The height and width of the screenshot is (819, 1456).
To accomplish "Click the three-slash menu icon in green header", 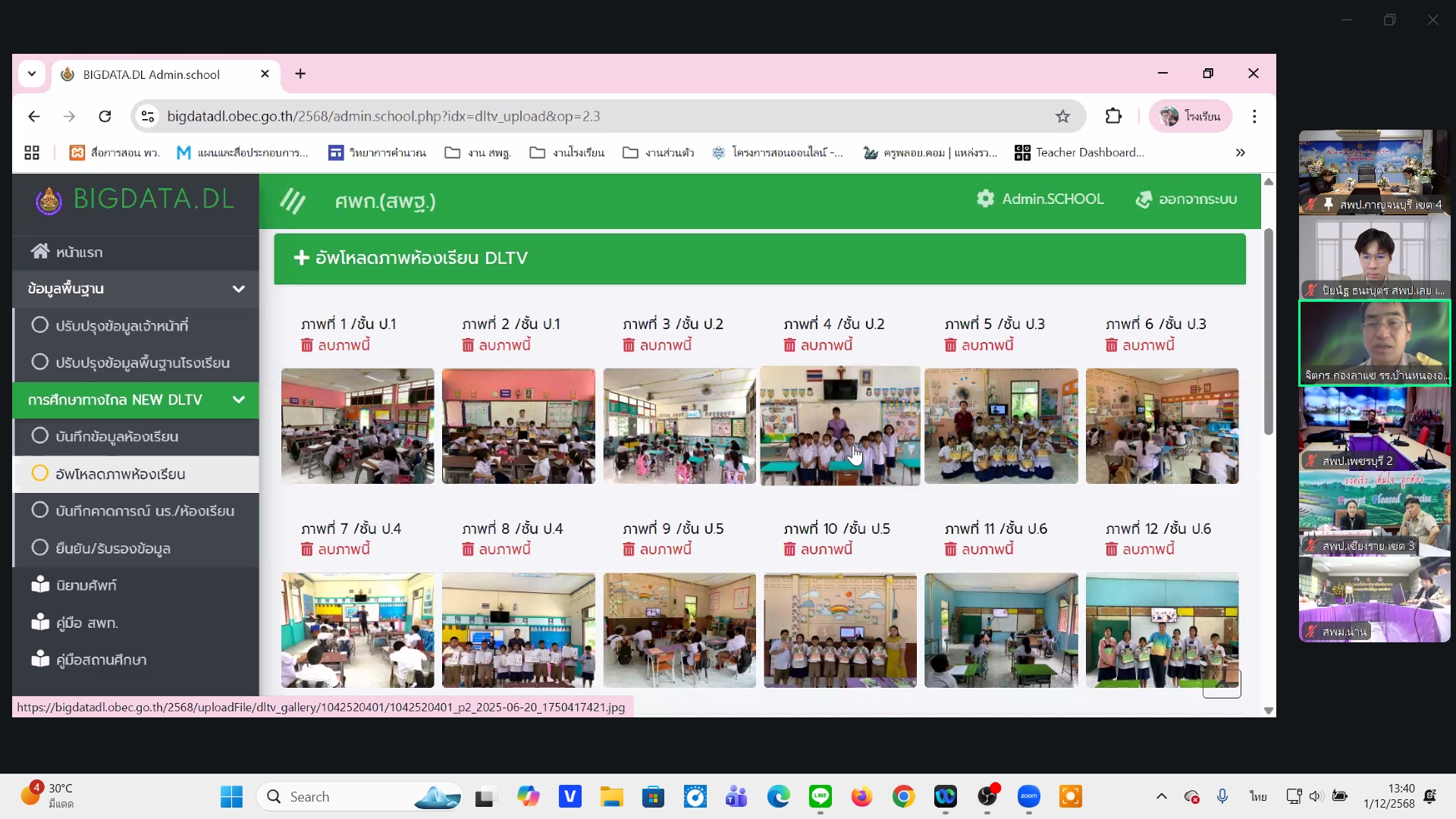I will 293,201.
